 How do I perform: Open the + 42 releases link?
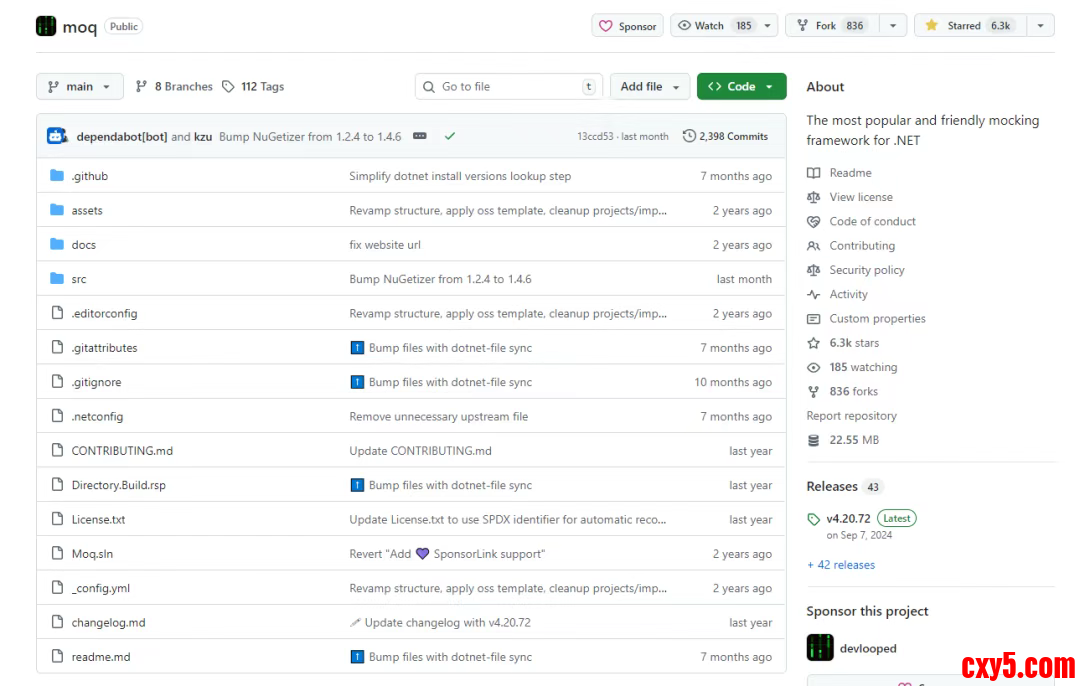(841, 565)
